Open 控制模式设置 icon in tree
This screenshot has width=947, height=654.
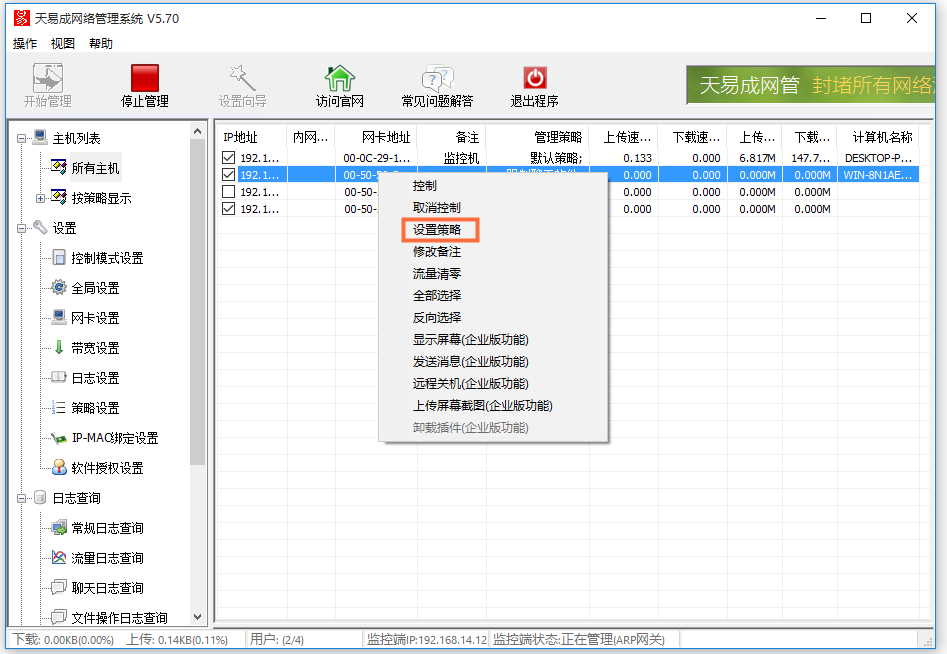[59, 258]
